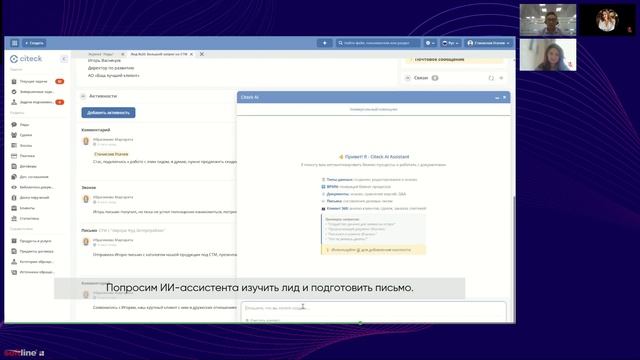Screen dimensions: 640x360
Task: Click the citeck logo
Action: (26, 59)
